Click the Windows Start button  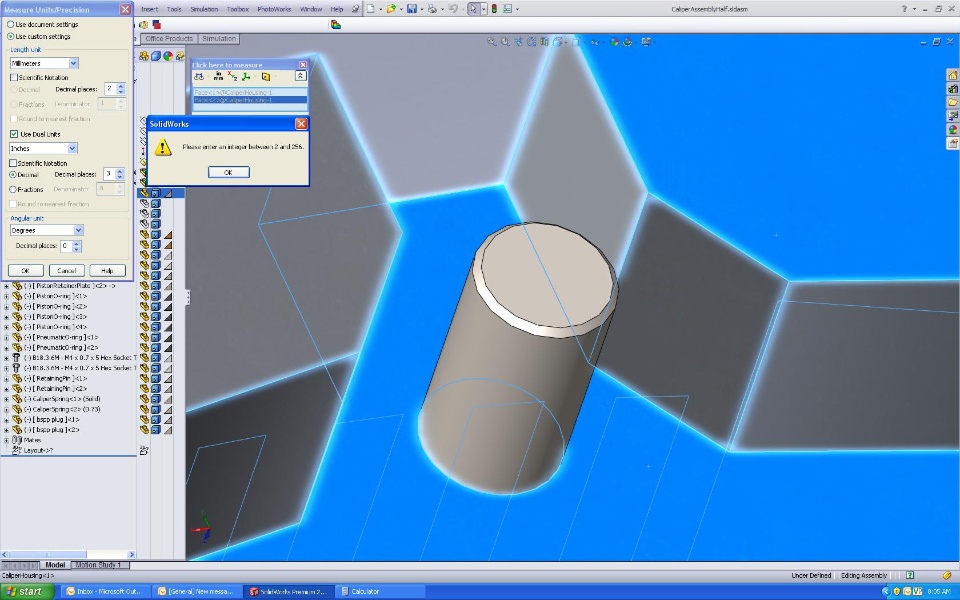(26, 591)
